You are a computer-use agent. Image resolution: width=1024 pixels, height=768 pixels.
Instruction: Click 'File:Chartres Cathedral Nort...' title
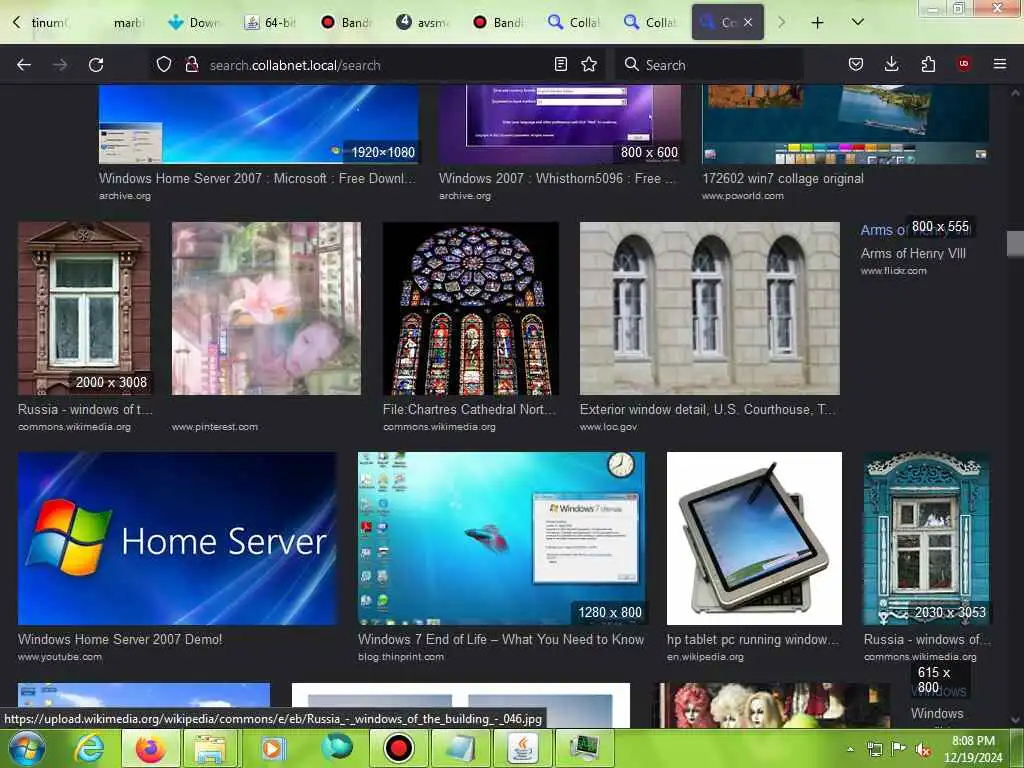coord(469,409)
